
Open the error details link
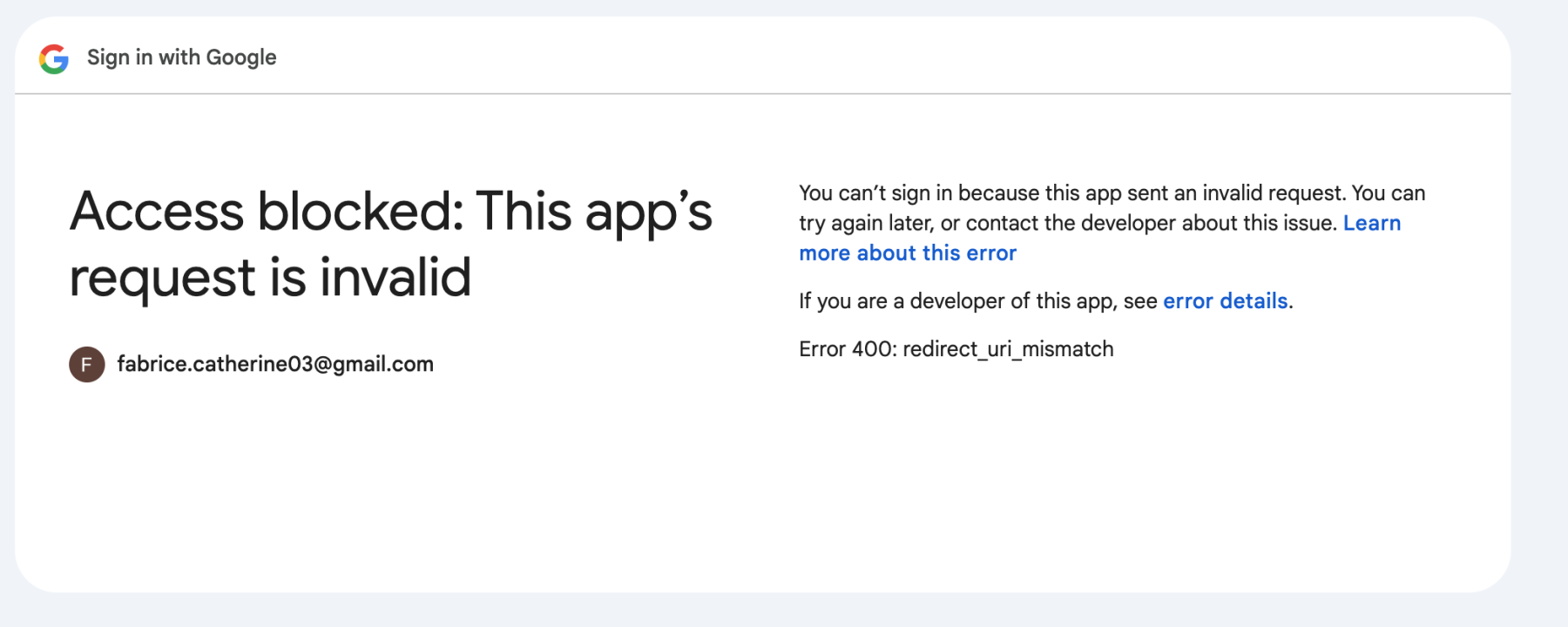(1225, 300)
